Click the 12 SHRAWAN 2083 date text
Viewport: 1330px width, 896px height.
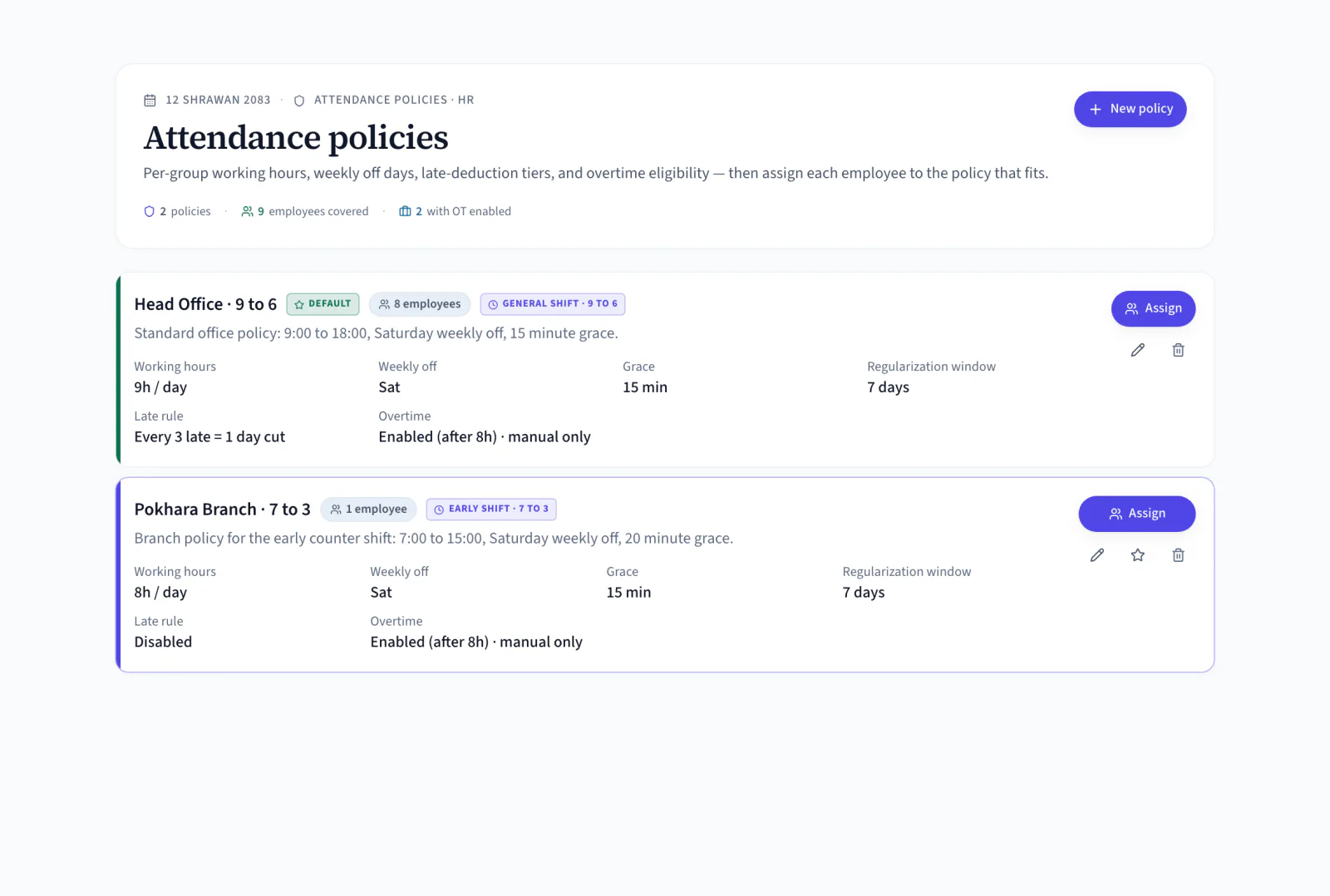[218, 100]
